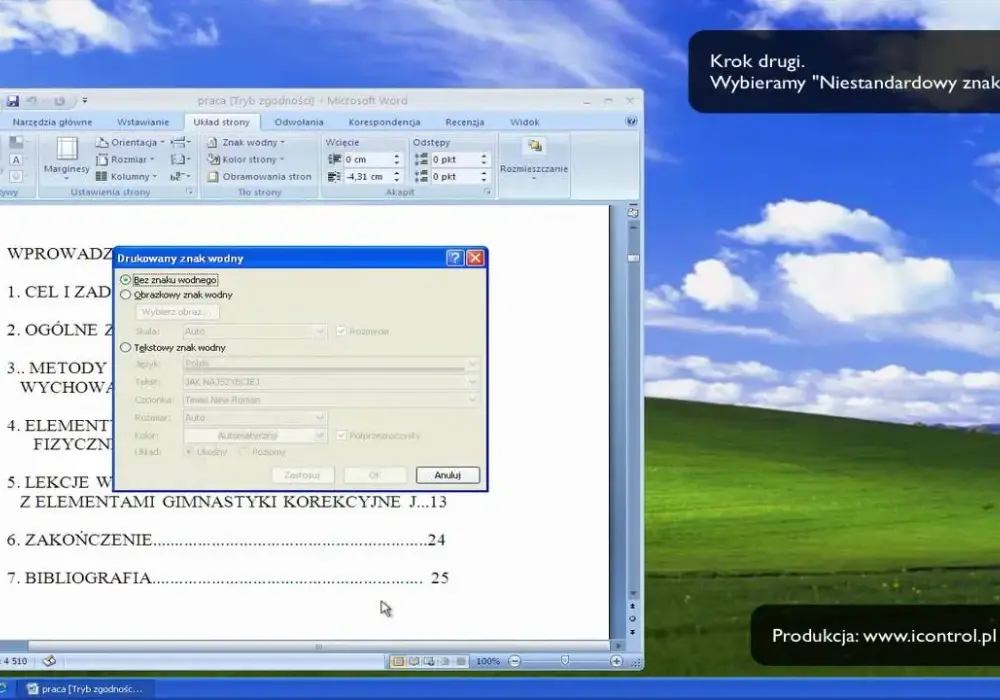Click the spacing after 0 pkt spinner
This screenshot has height=700, width=1000.
(484, 177)
